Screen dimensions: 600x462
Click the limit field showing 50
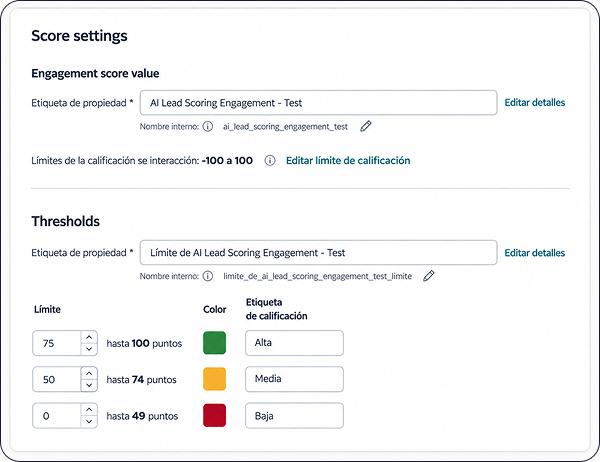(x=57, y=379)
